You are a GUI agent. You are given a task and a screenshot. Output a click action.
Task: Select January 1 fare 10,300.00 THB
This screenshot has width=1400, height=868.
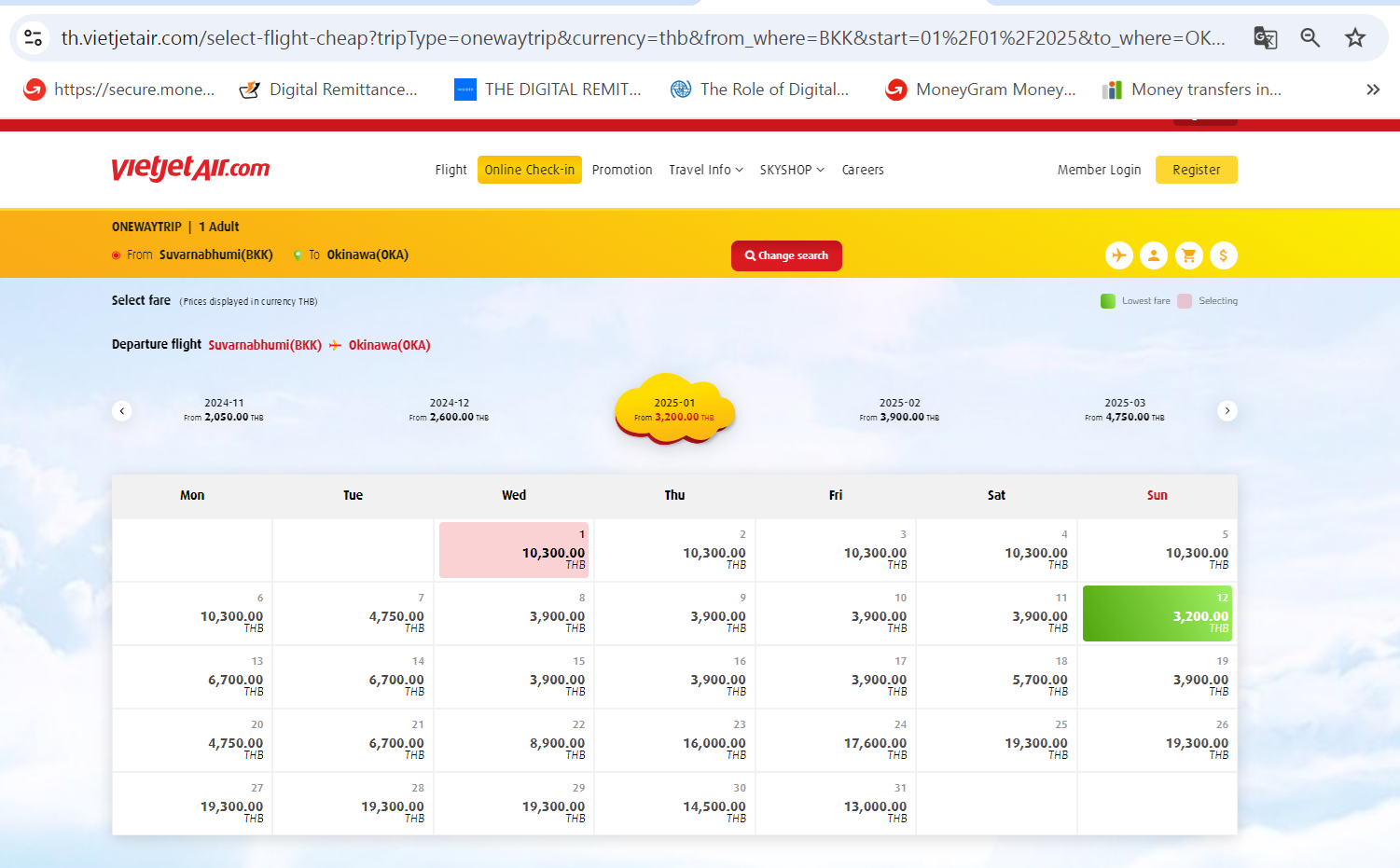[514, 550]
